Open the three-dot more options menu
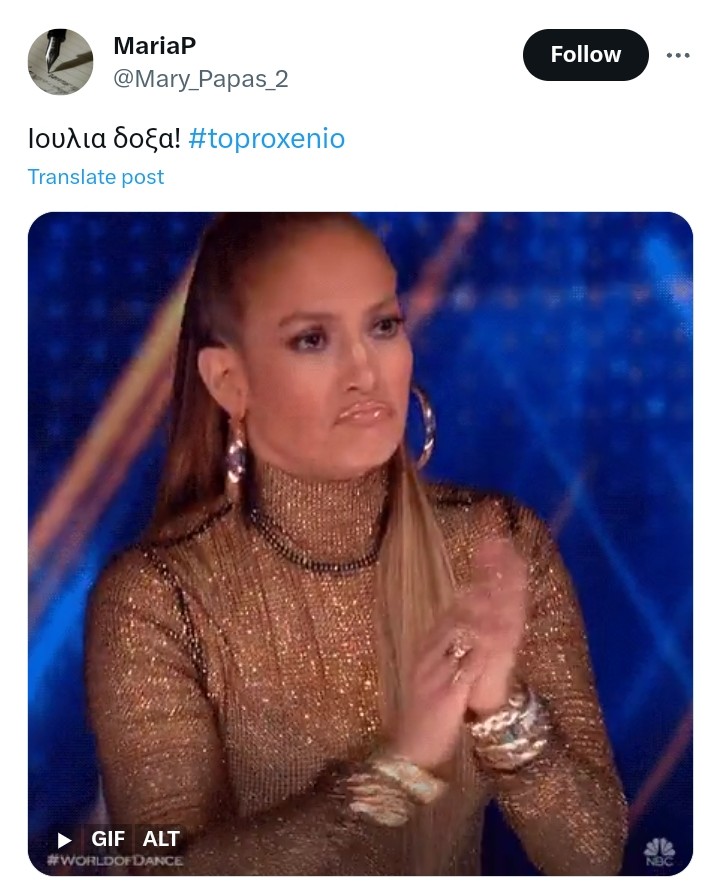Image resolution: width=712 pixels, height=896 pixels. coord(678,55)
